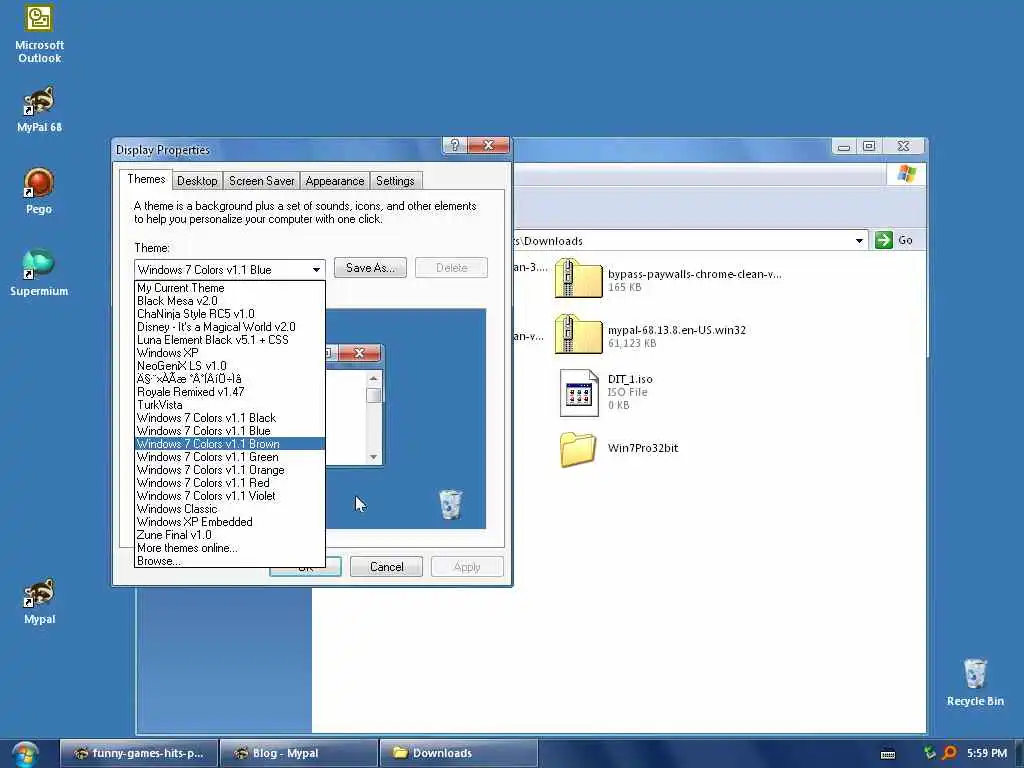
Task: Choose Windows XP Embedded theme
Action: pyautogui.click(x=229, y=522)
